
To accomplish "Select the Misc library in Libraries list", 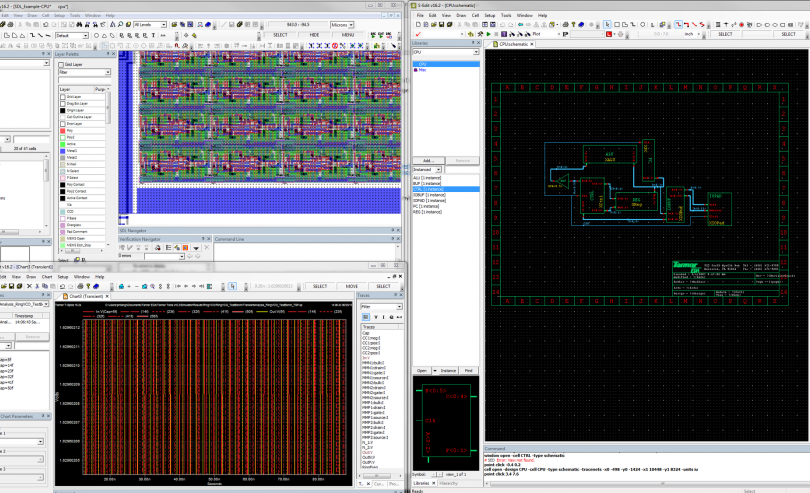I will click(x=422, y=70).
